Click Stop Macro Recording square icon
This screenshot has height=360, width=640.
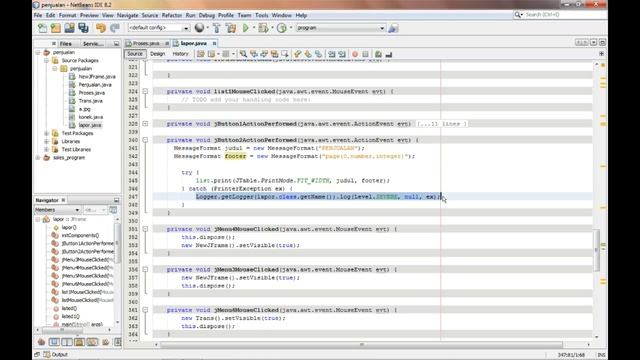[365, 54]
